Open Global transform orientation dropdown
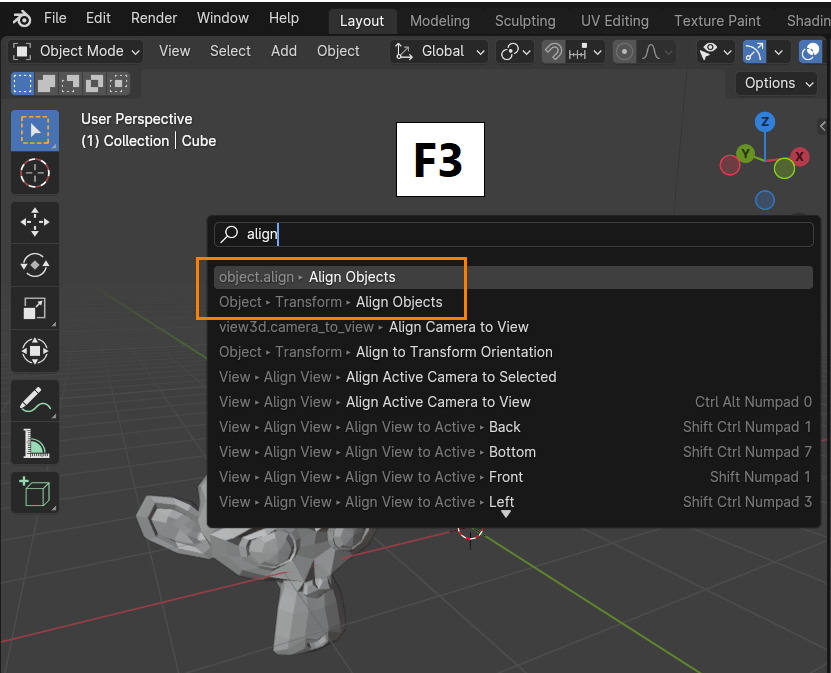 pyautogui.click(x=439, y=51)
